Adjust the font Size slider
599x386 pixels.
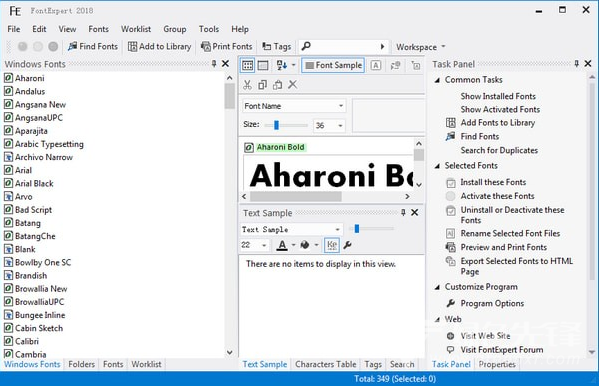276,125
